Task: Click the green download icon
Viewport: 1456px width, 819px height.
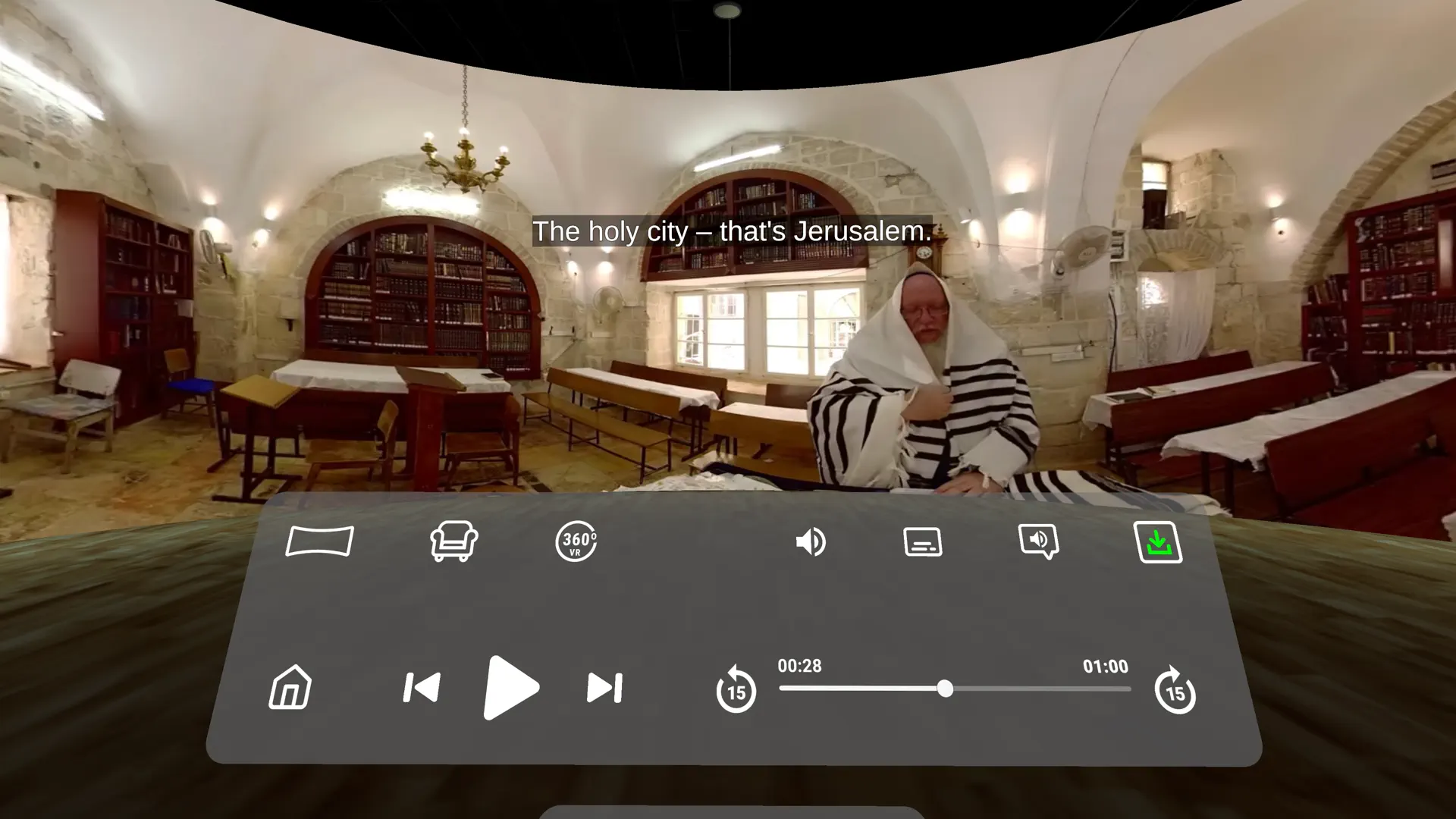Action: pos(1157,542)
